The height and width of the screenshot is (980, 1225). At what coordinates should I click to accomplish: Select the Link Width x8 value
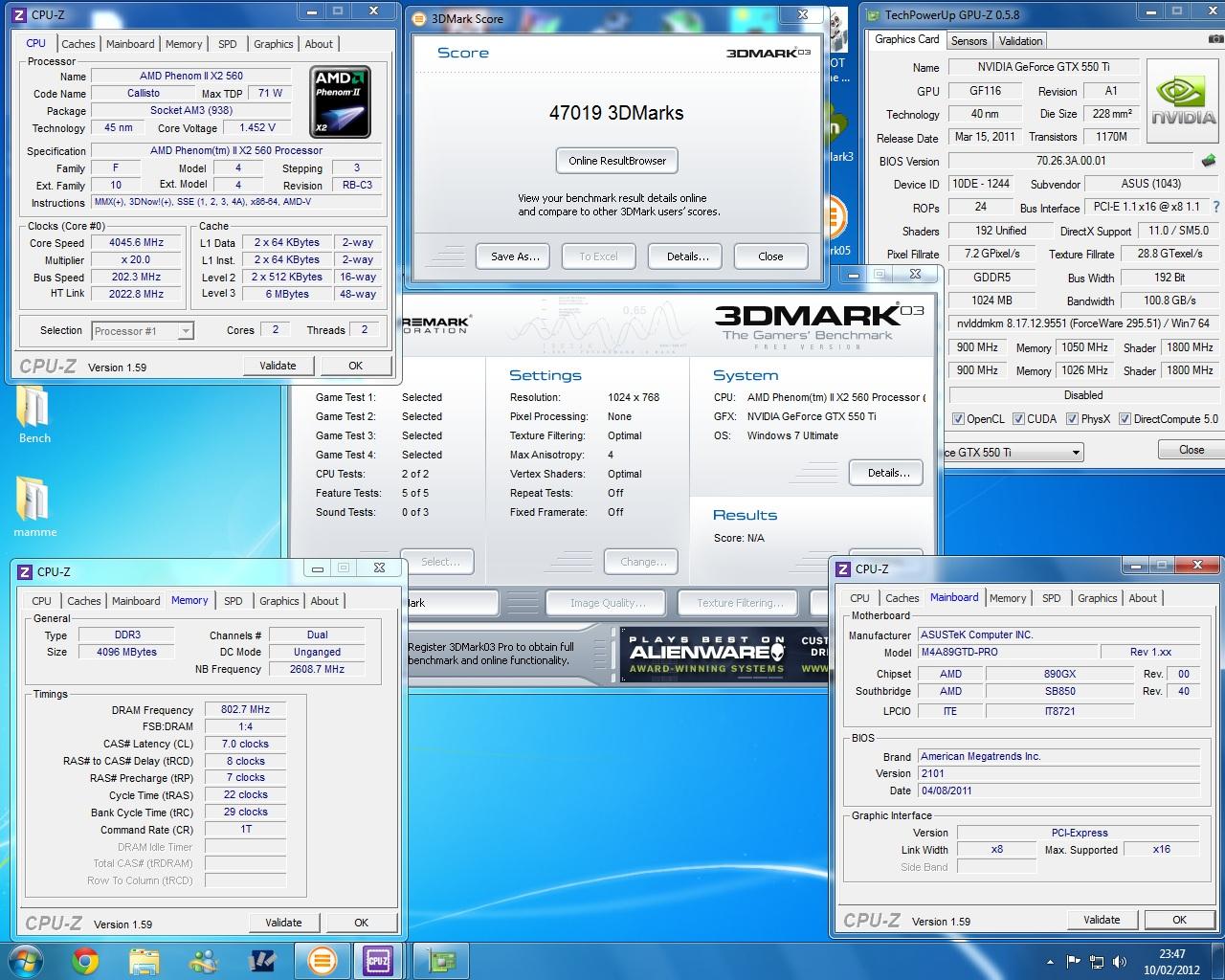(996, 849)
